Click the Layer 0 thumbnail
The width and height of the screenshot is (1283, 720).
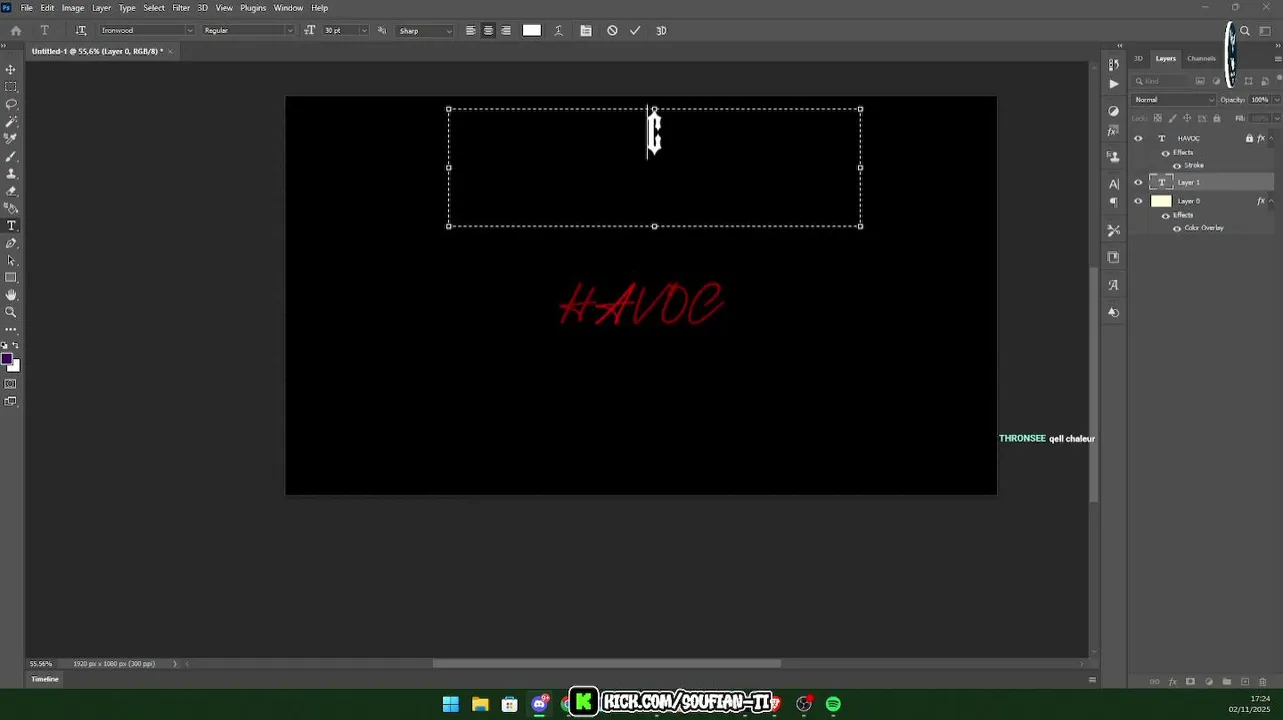(x=1161, y=201)
